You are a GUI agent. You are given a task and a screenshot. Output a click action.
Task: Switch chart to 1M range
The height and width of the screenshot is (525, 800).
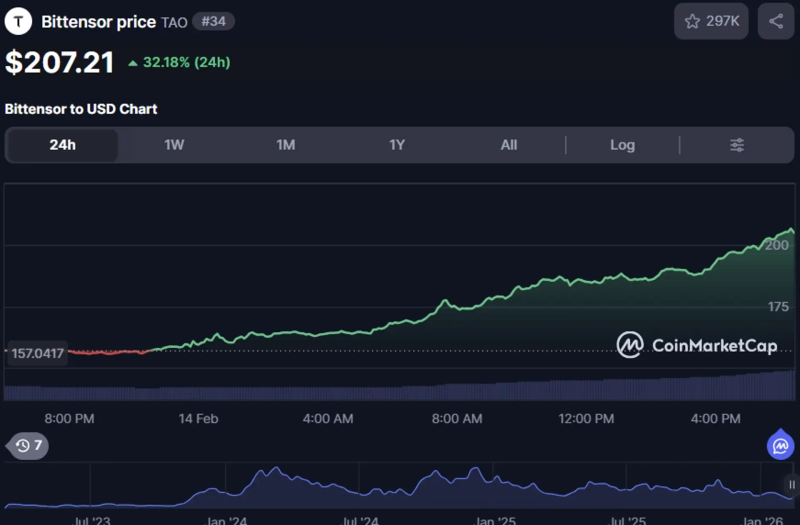286,145
